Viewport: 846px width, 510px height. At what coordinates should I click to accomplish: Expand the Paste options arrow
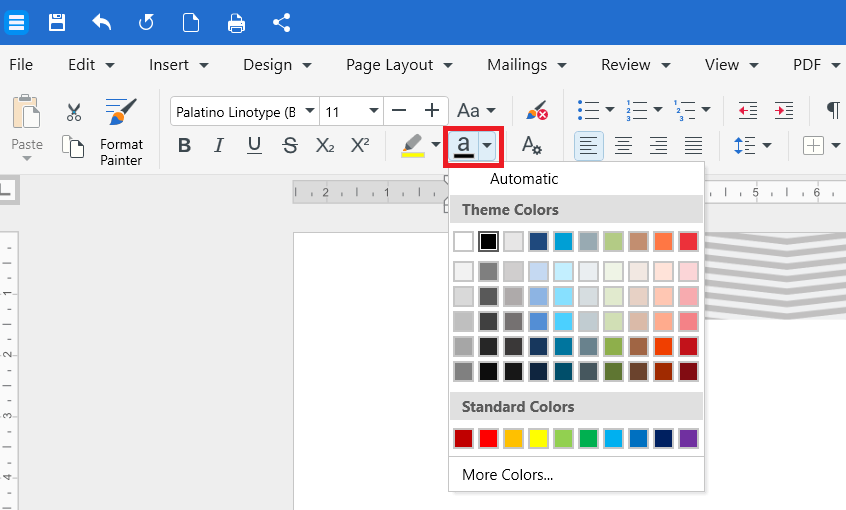[x=26, y=159]
